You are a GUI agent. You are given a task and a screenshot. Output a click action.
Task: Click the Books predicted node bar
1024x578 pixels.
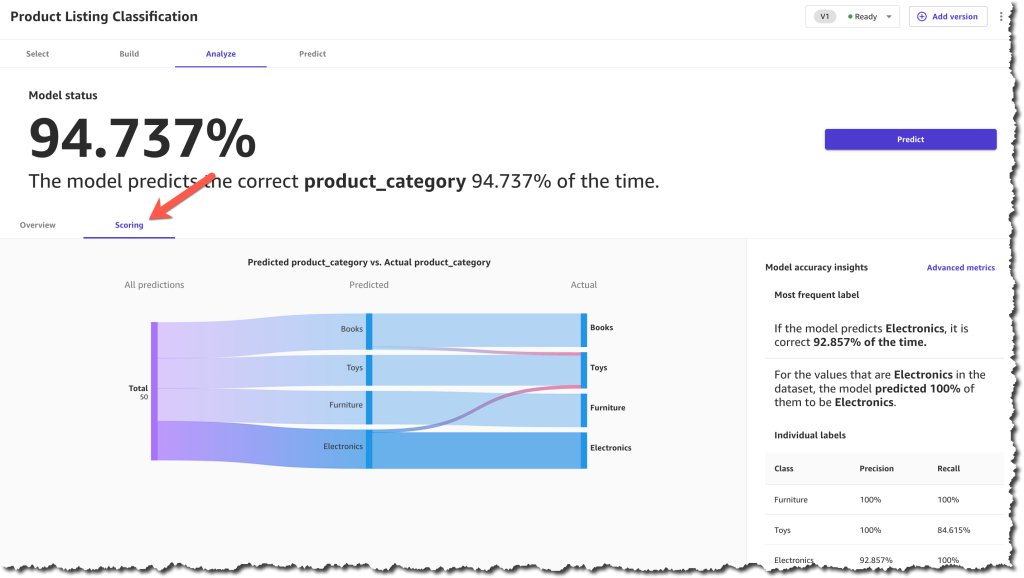pos(369,331)
